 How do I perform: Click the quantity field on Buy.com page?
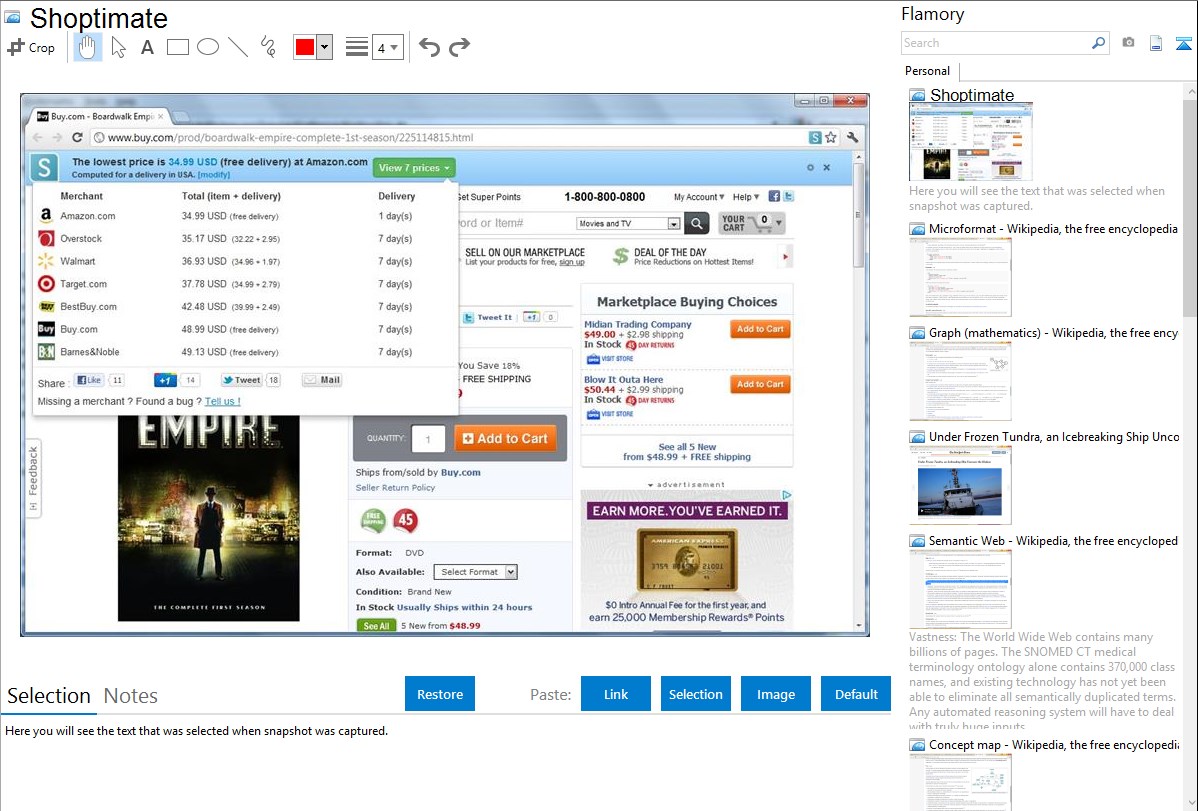coord(428,439)
